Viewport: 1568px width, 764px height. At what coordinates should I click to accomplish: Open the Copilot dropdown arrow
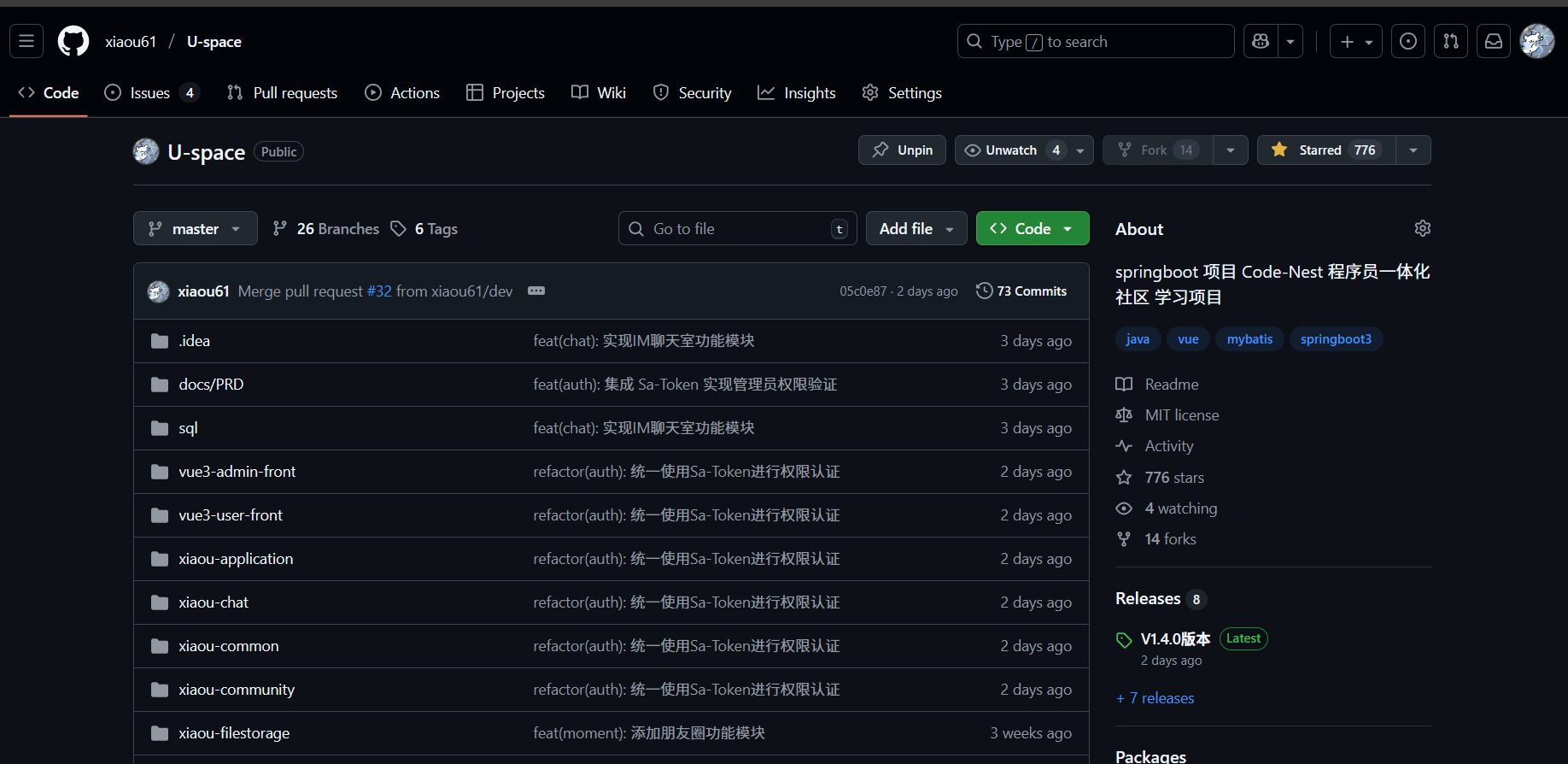click(x=1290, y=41)
